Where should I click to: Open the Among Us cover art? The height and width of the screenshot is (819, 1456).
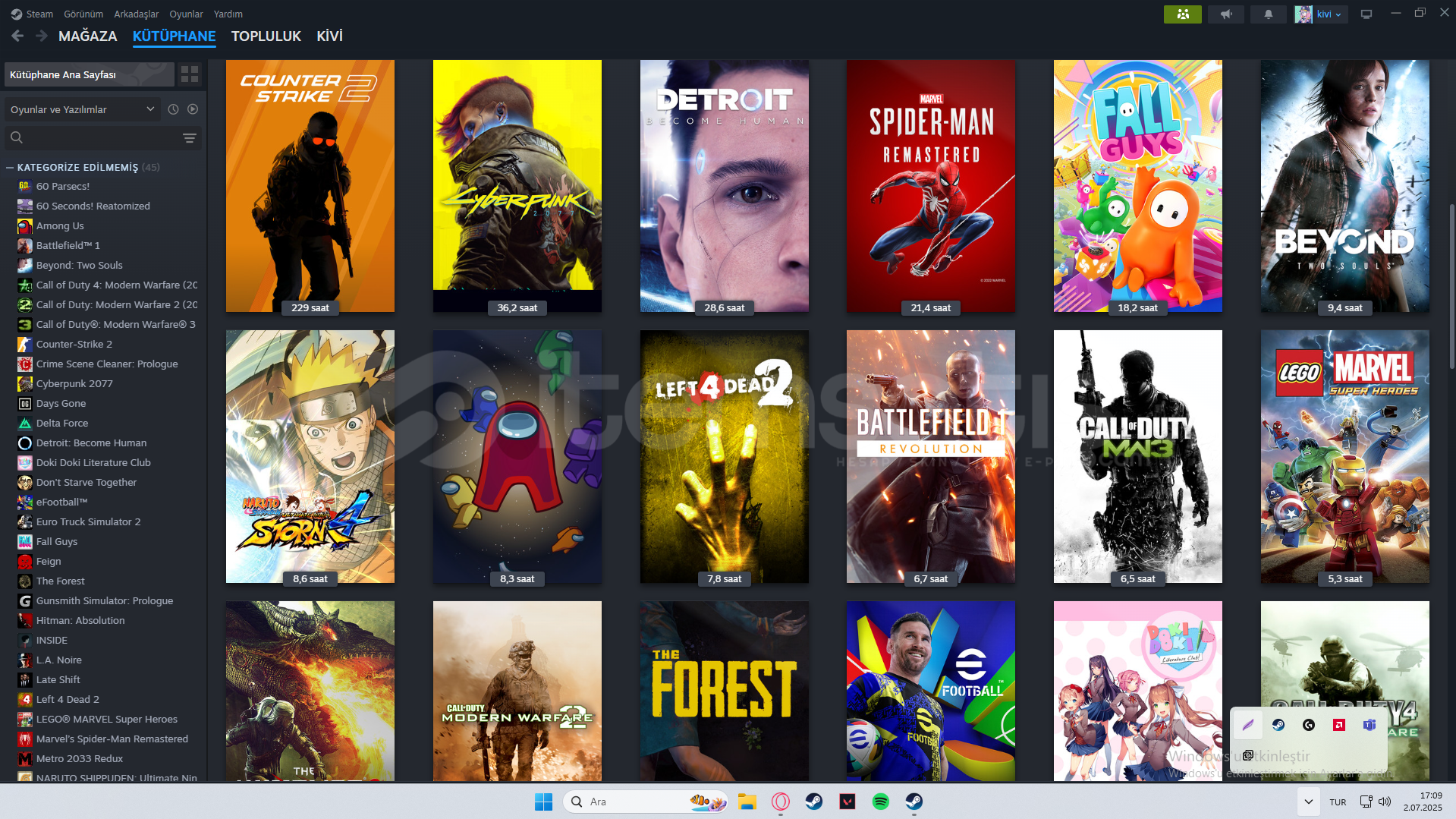pos(517,456)
